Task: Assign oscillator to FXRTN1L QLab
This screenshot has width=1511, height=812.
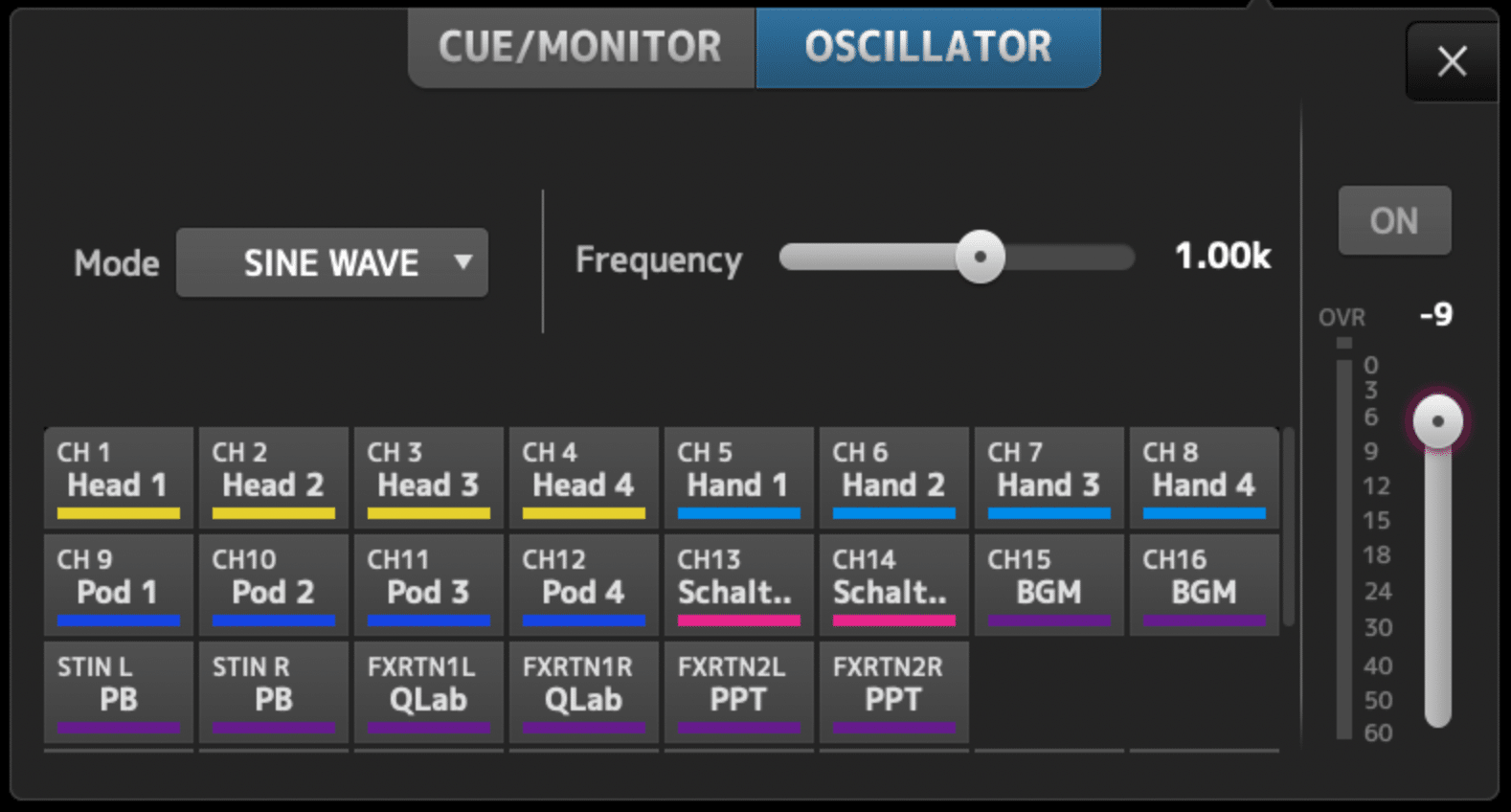Action: pyautogui.click(x=428, y=691)
